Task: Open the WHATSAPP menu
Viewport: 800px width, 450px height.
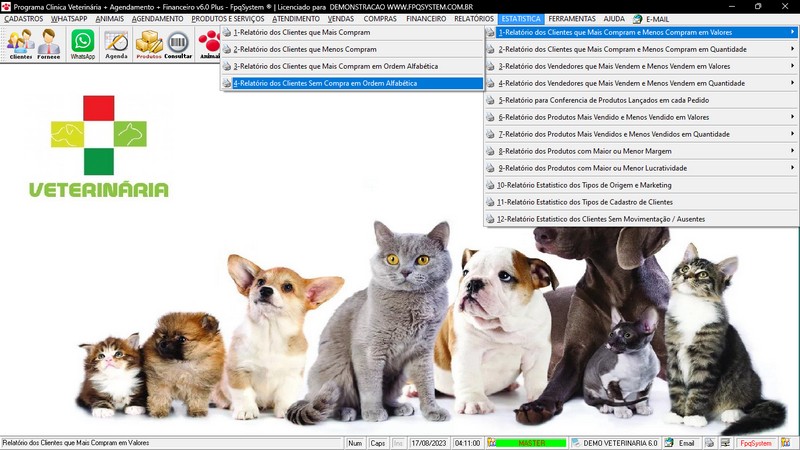Action: click(69, 19)
